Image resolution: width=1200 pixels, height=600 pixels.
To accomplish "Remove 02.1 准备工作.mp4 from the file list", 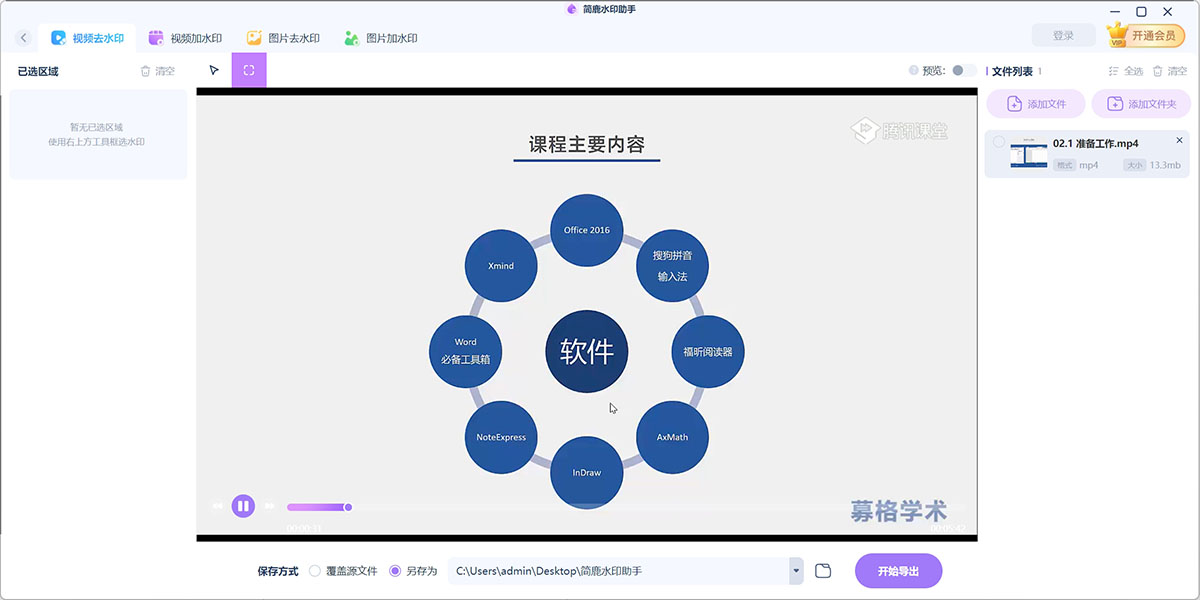I will (x=1180, y=141).
